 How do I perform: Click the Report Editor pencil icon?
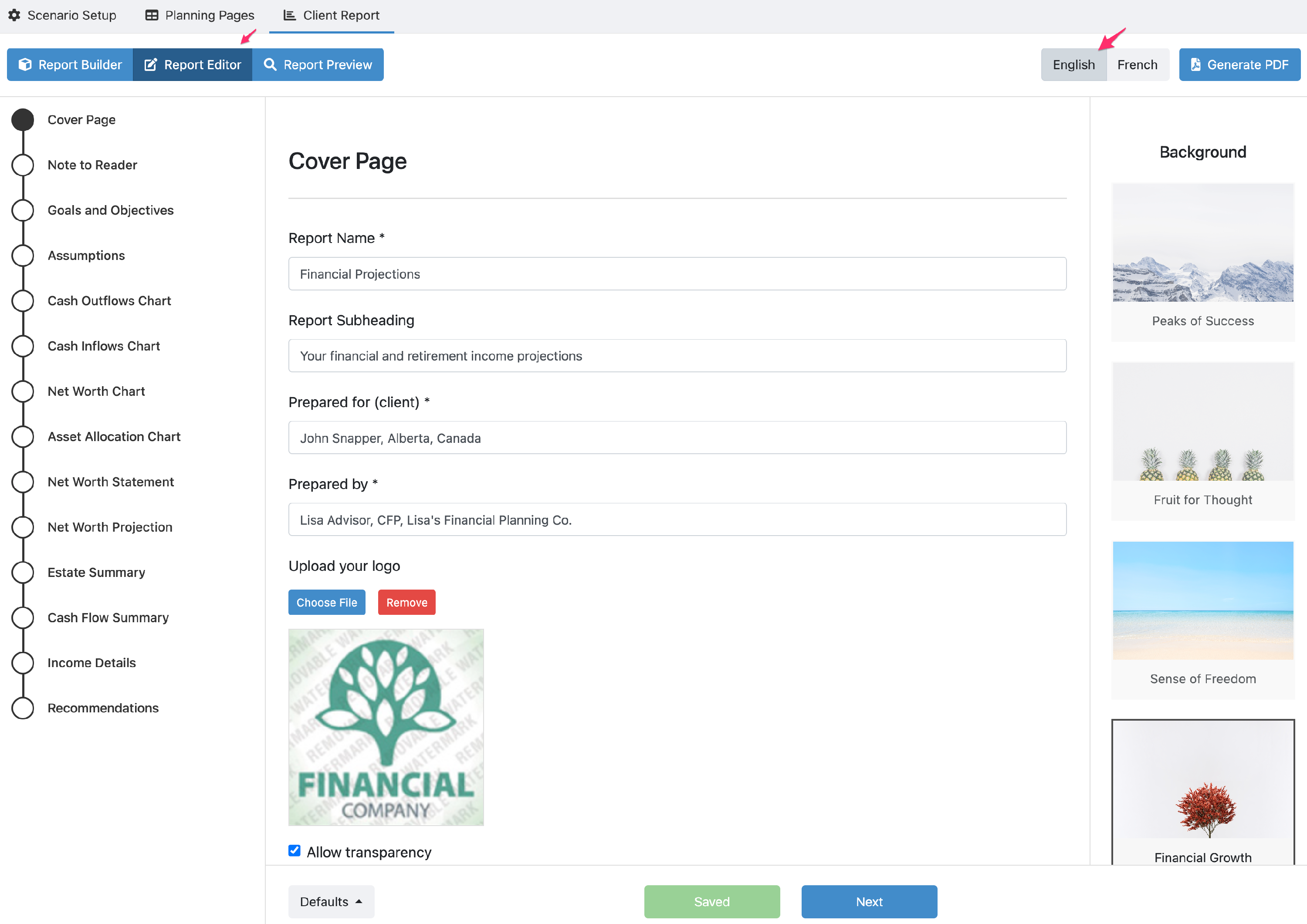coord(150,65)
